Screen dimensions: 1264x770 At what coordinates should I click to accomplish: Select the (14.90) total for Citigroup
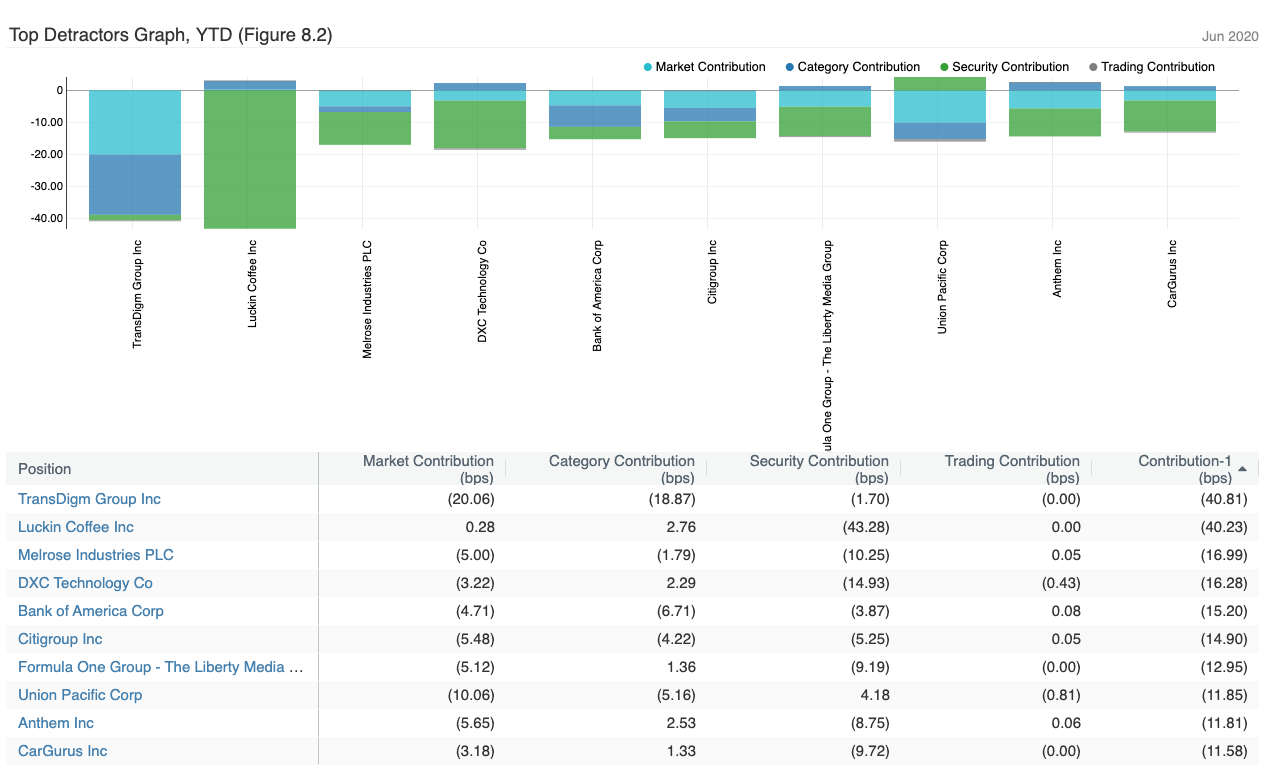point(1226,639)
